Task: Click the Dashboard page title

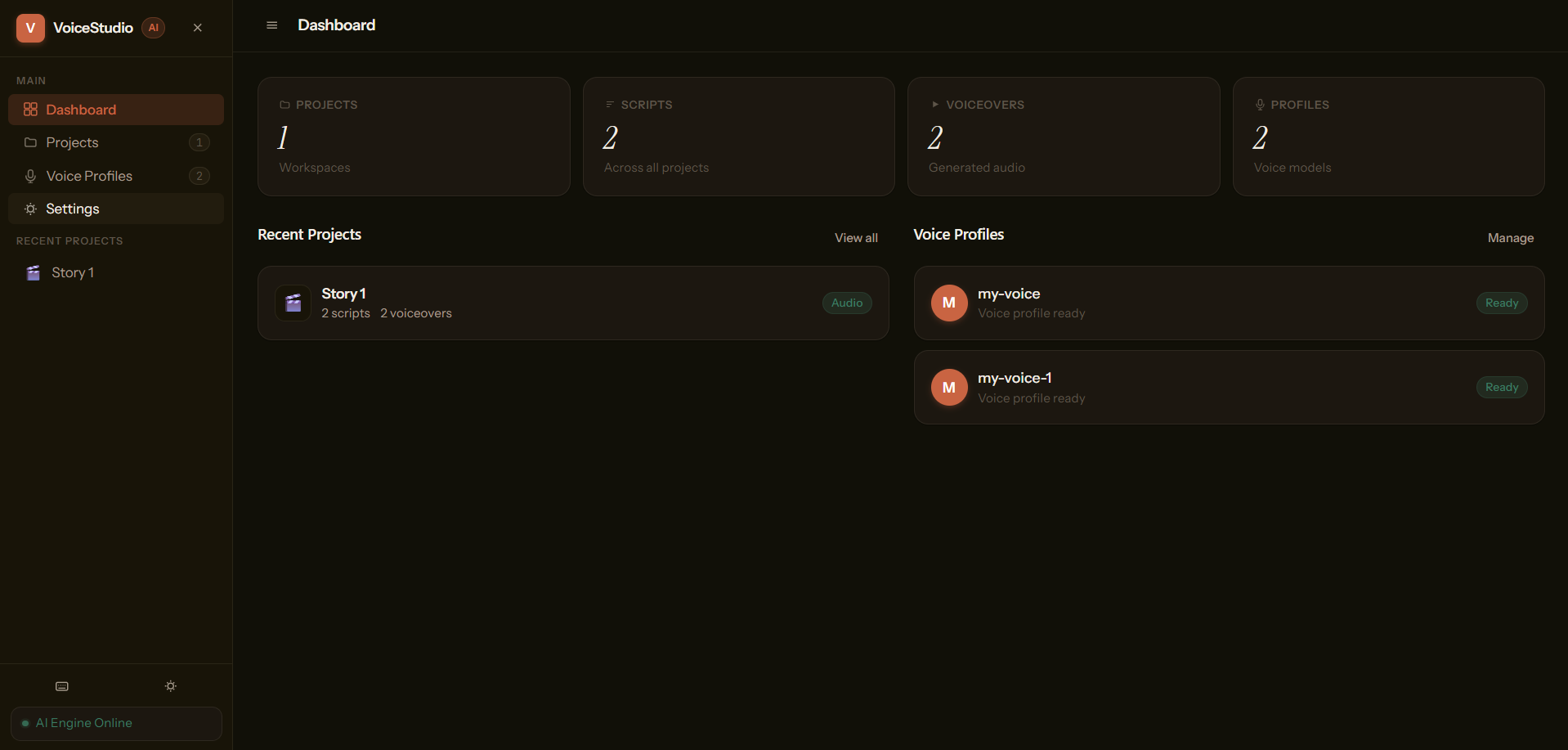Action: [337, 25]
